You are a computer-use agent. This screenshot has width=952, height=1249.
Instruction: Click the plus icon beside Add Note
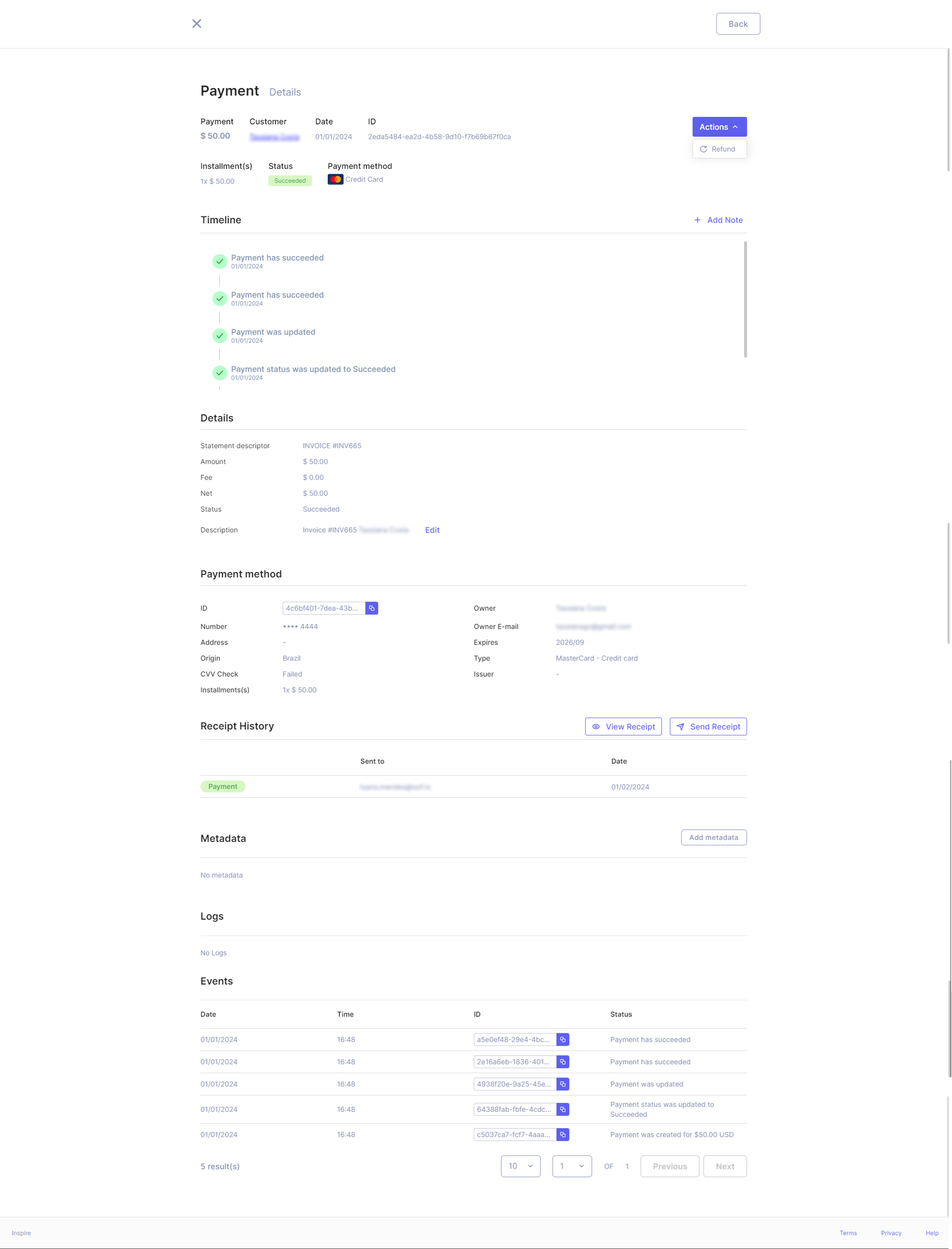(x=697, y=220)
